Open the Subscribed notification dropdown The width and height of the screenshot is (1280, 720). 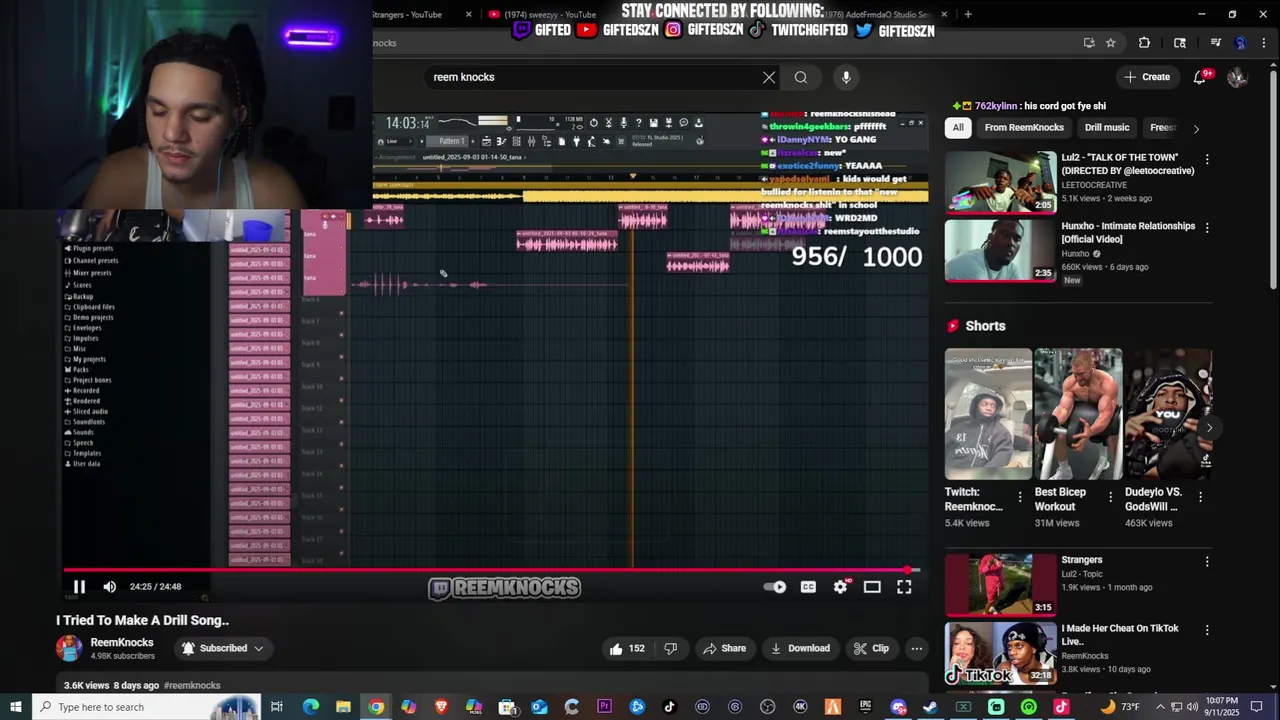click(223, 648)
